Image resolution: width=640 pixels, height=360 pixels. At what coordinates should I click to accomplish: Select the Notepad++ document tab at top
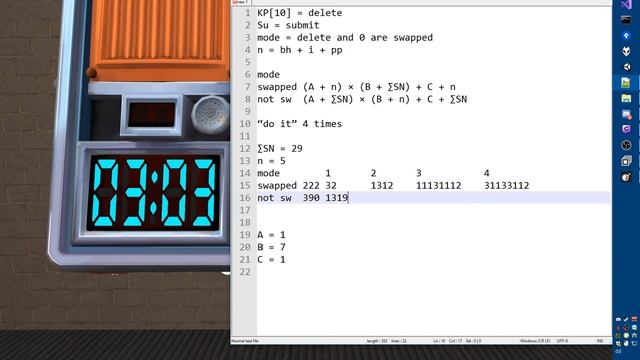pyautogui.click(x=240, y=2)
